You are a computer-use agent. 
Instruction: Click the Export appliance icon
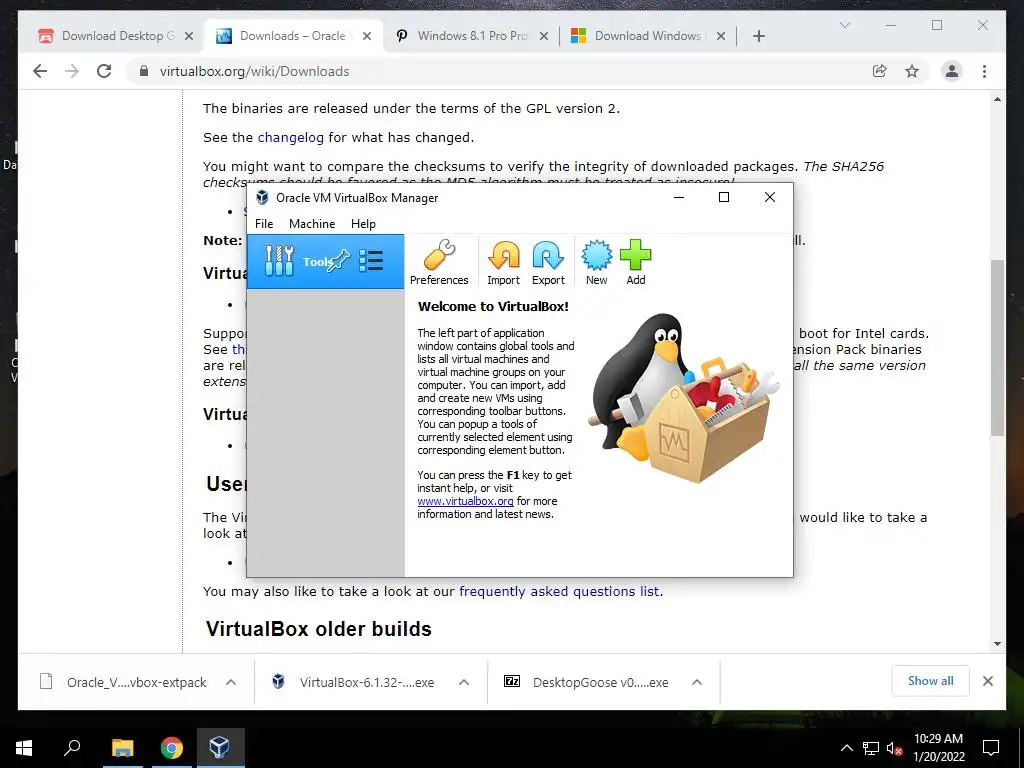548,263
